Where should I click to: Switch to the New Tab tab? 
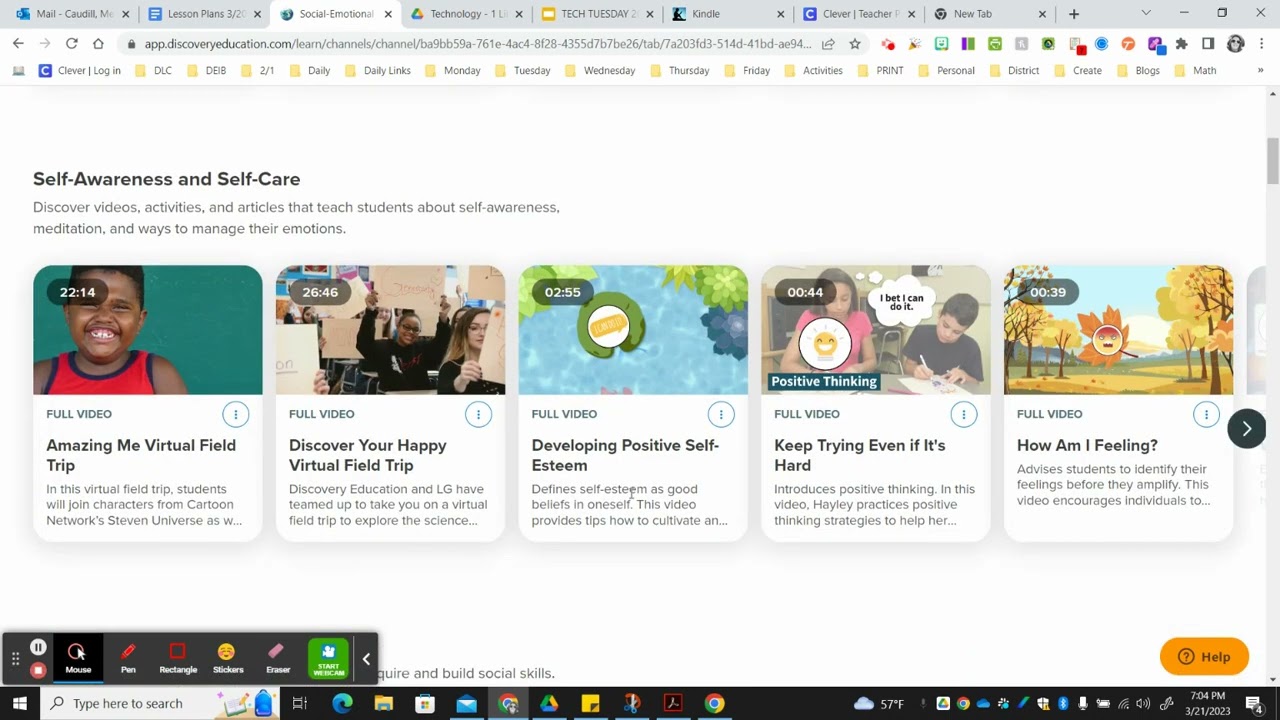tap(988, 14)
